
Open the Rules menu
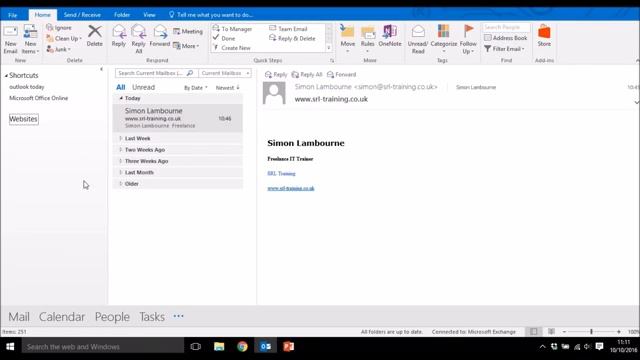point(367,39)
